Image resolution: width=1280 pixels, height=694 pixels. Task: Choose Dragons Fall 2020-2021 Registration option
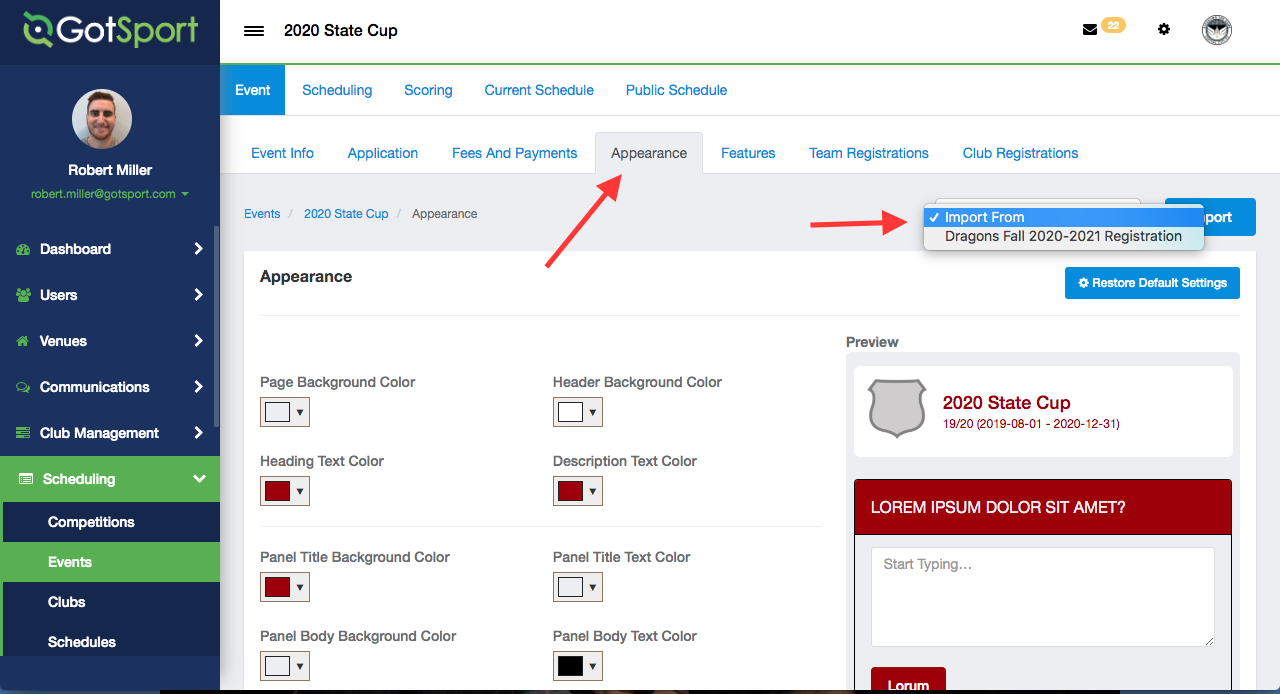[1064, 237]
